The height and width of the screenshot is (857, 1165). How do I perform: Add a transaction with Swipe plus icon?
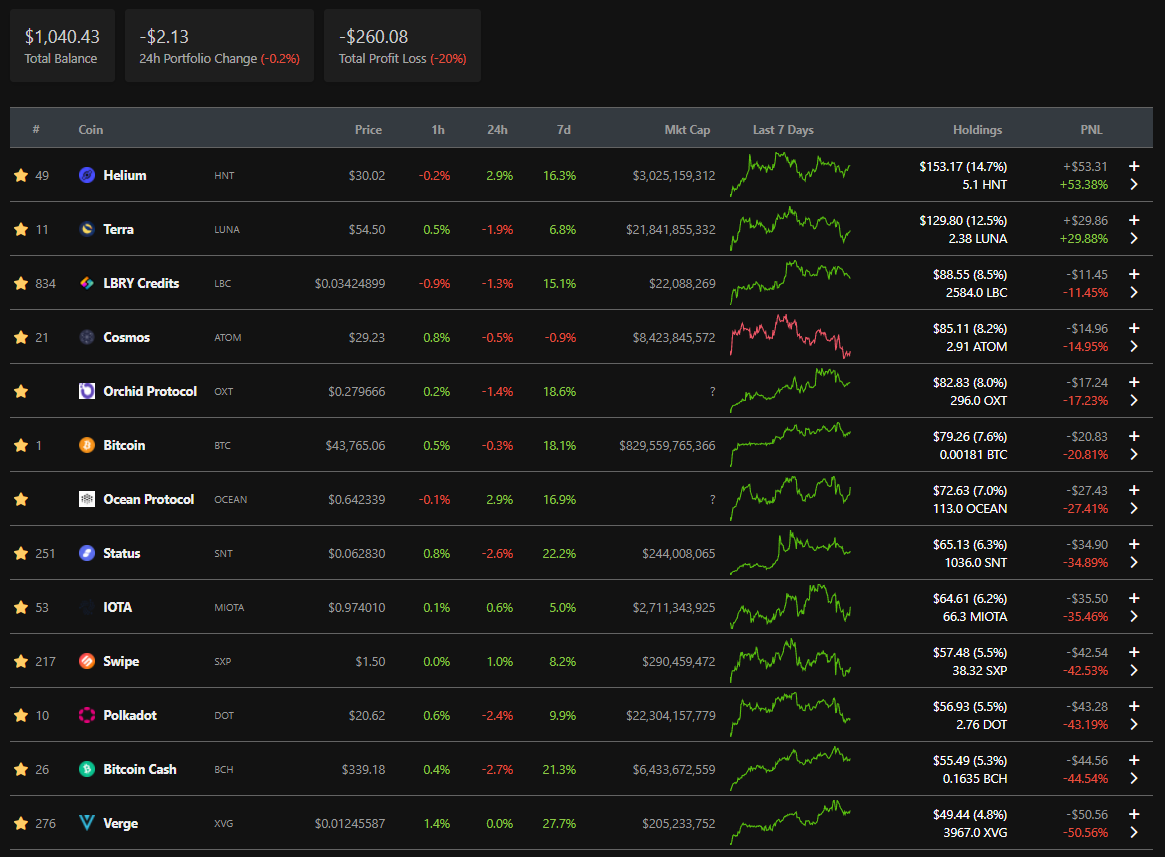tap(1134, 652)
